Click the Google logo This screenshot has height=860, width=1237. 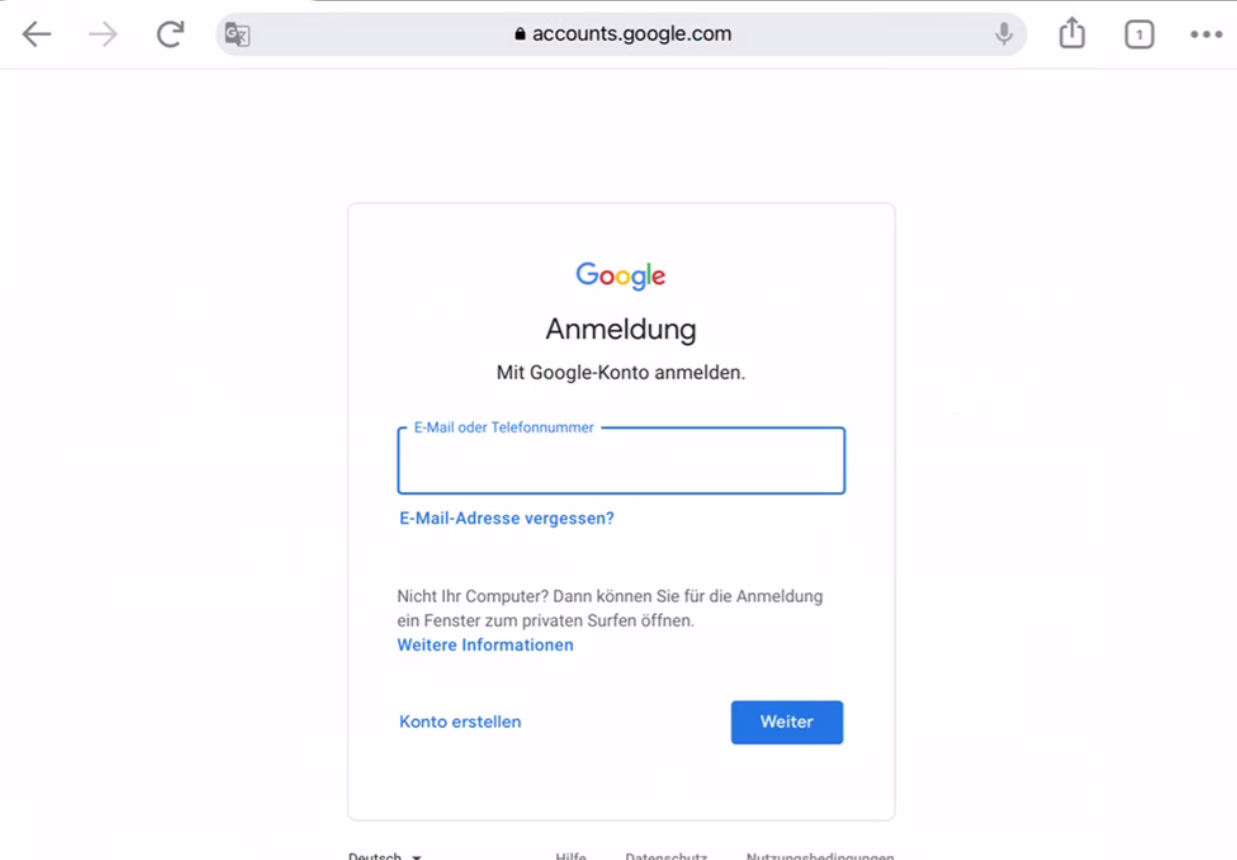point(620,276)
